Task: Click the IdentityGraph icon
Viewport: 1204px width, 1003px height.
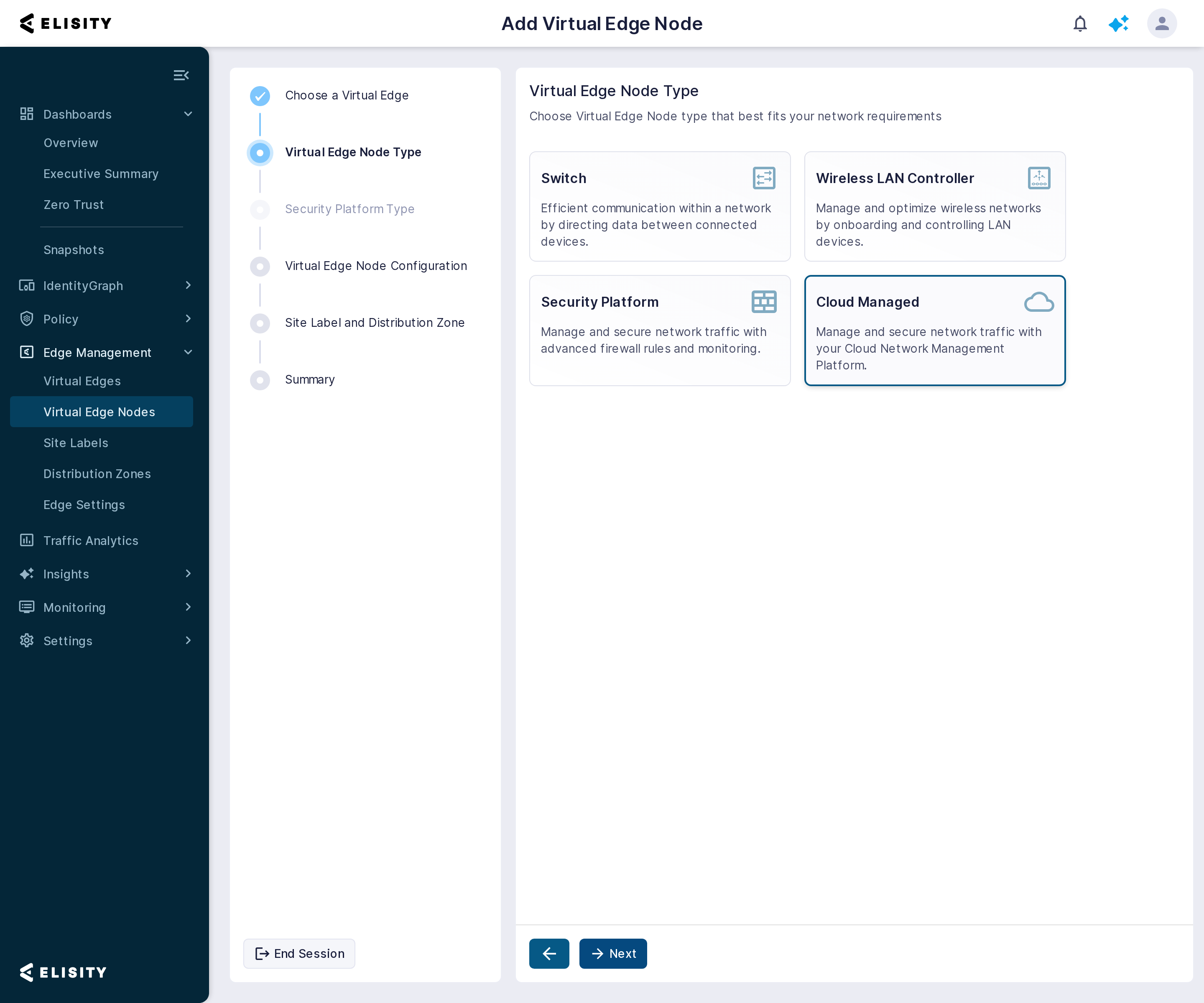Action: 26,285
